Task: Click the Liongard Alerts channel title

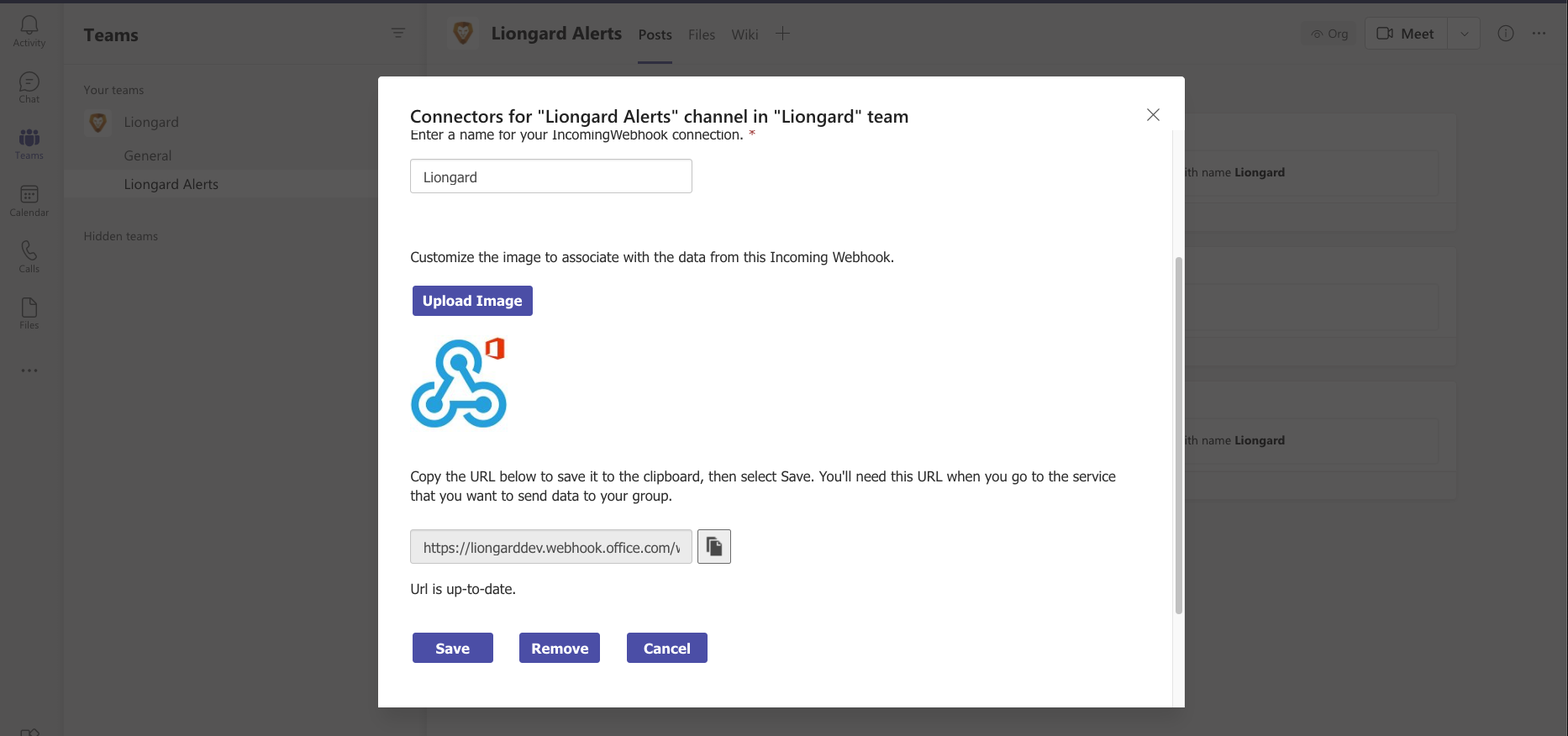Action: 556,34
